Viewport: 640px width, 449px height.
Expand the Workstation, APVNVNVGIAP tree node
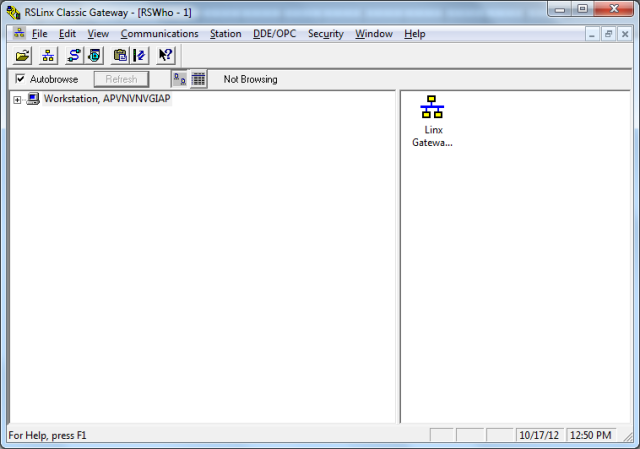tap(17, 100)
